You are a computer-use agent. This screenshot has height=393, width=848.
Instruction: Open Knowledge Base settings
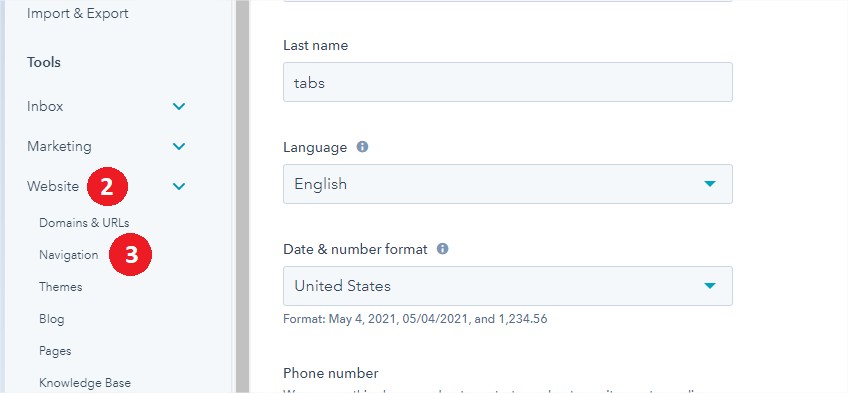[x=85, y=383]
